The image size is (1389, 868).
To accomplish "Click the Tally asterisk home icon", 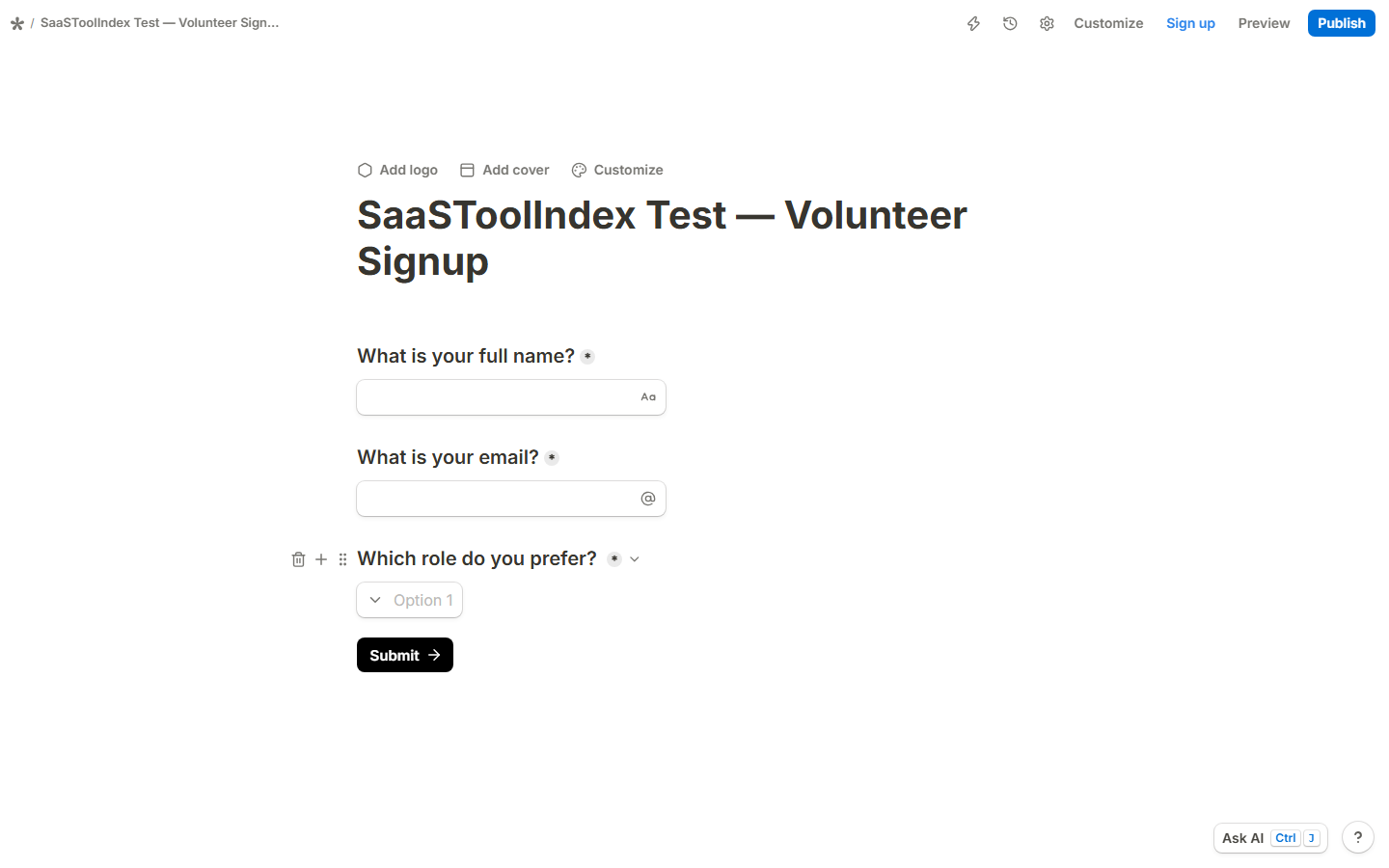I will tap(17, 23).
